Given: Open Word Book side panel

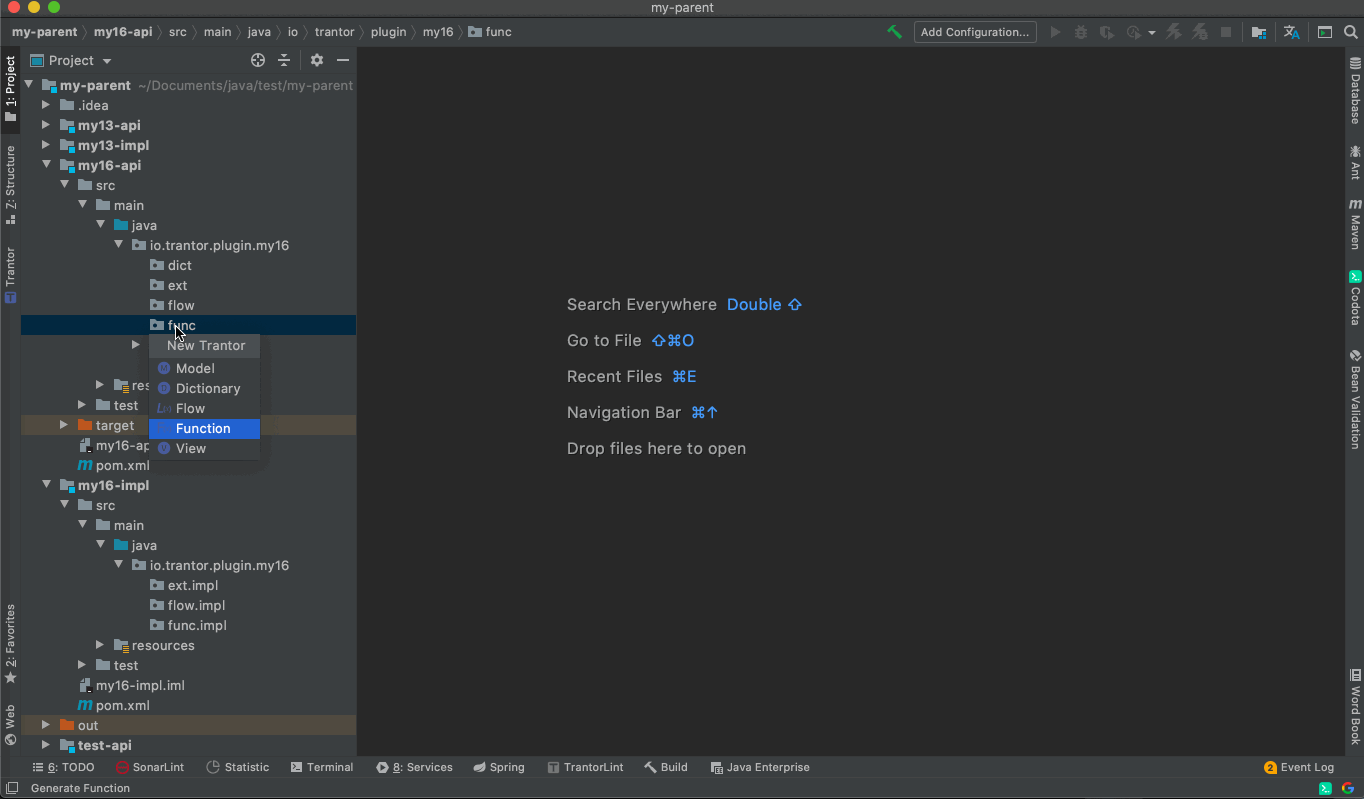Looking at the screenshot, I should coord(1355,707).
